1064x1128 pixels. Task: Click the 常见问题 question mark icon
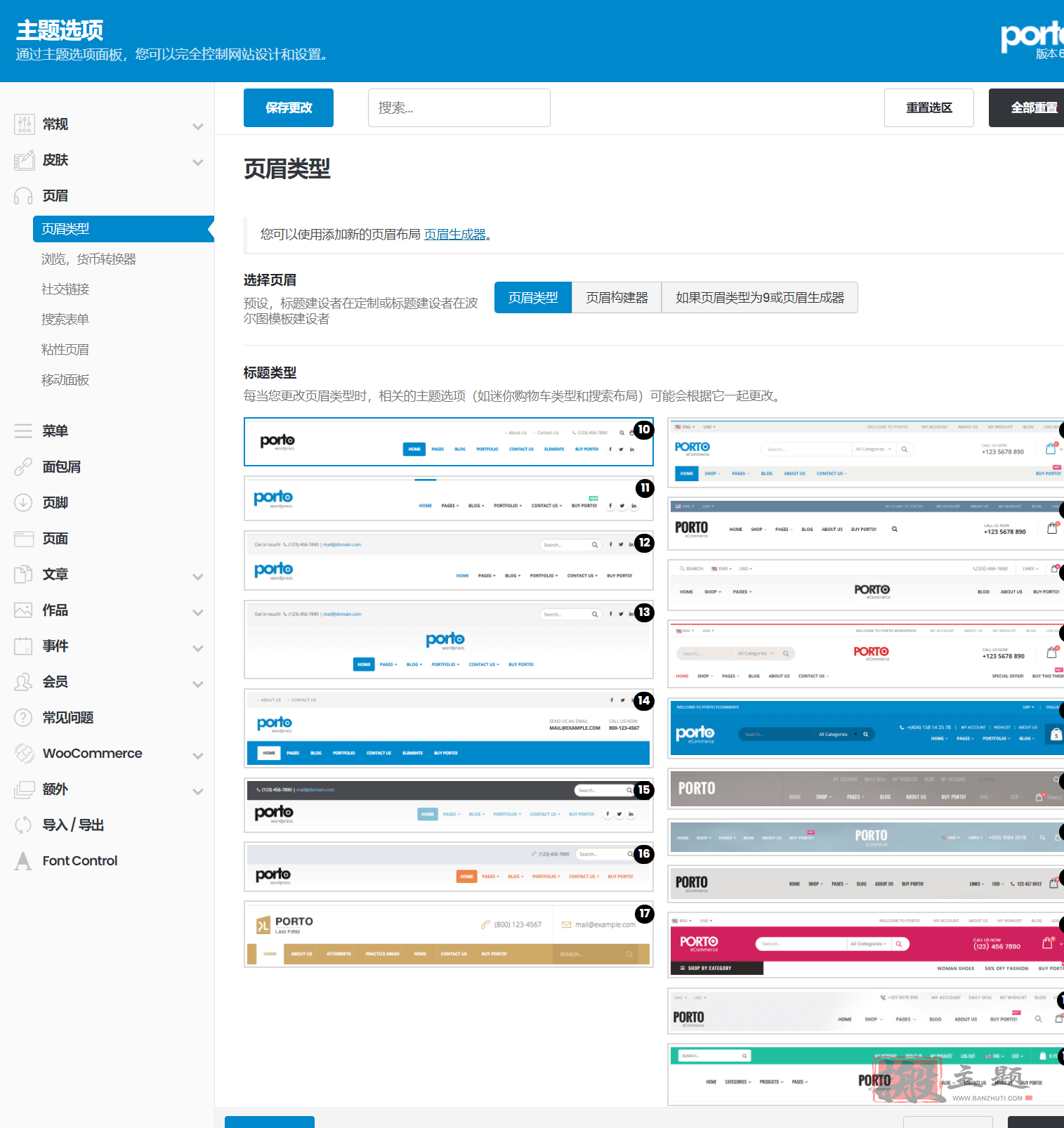tap(24, 717)
